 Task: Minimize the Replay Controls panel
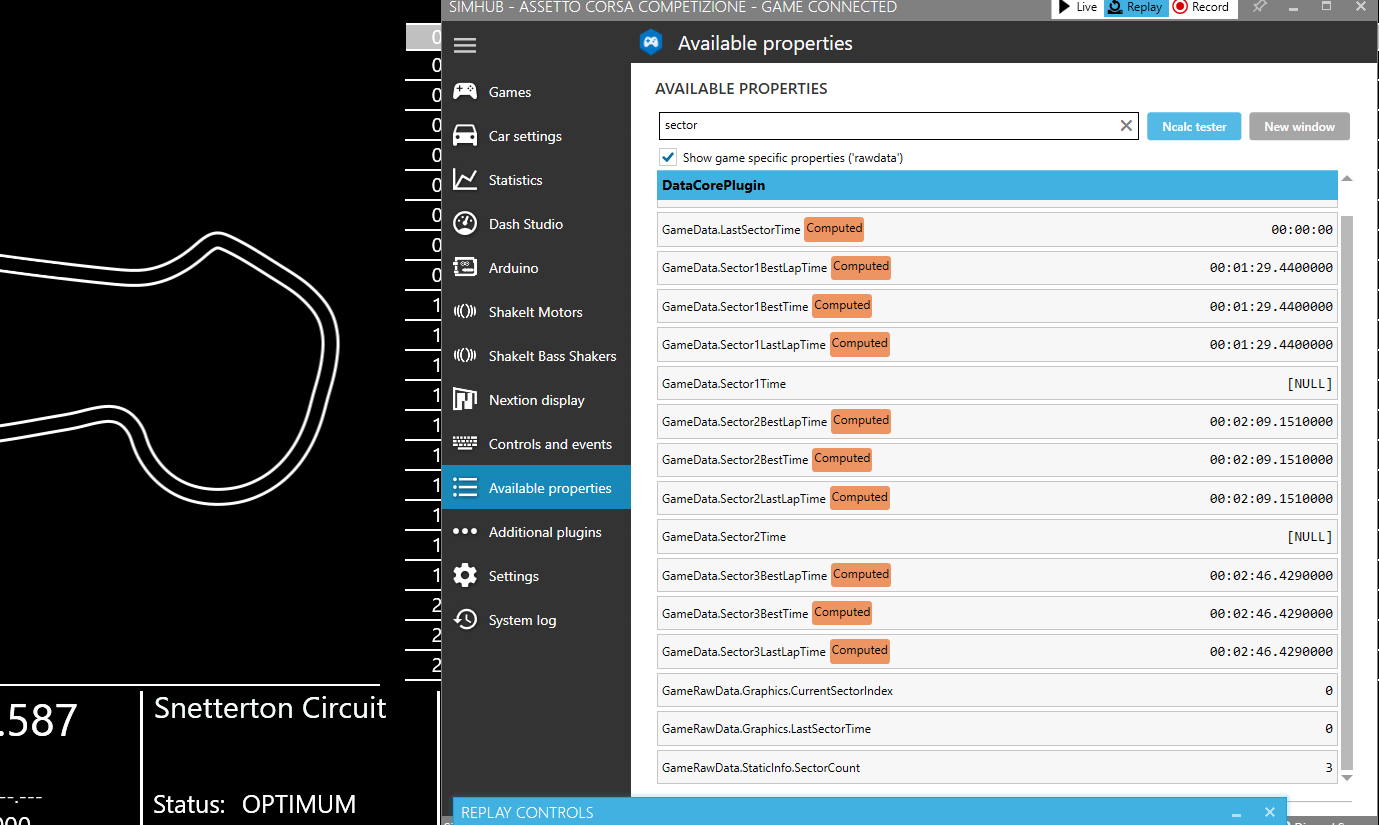pos(1236,813)
